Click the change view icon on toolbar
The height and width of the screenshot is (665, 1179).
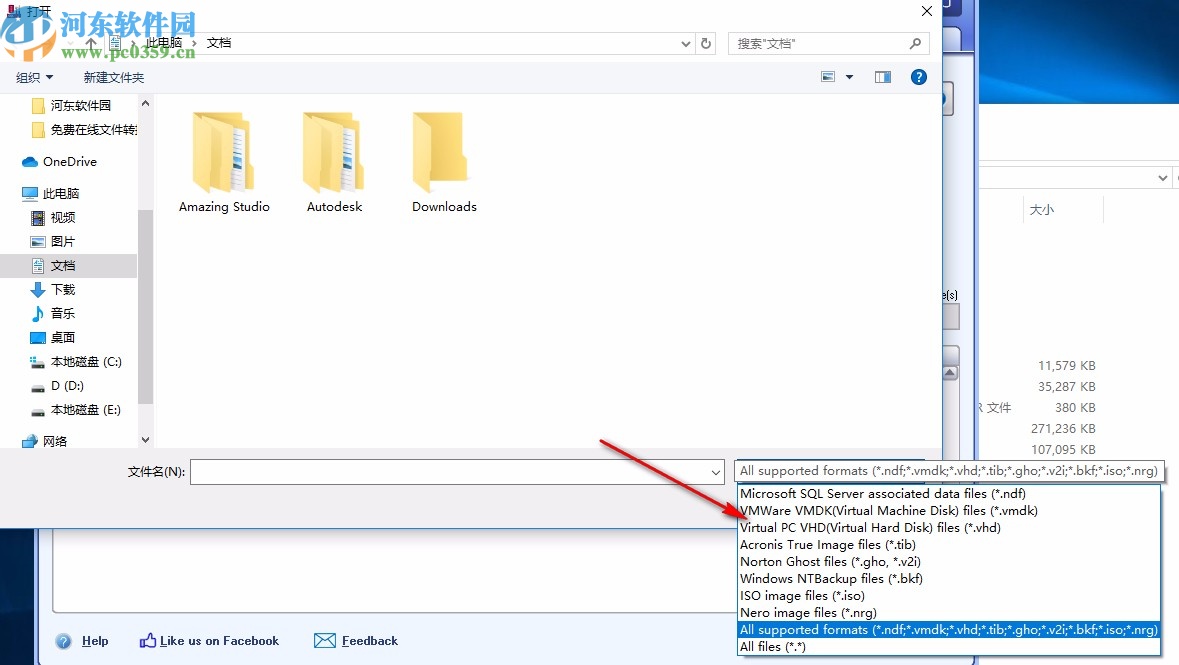pos(826,76)
